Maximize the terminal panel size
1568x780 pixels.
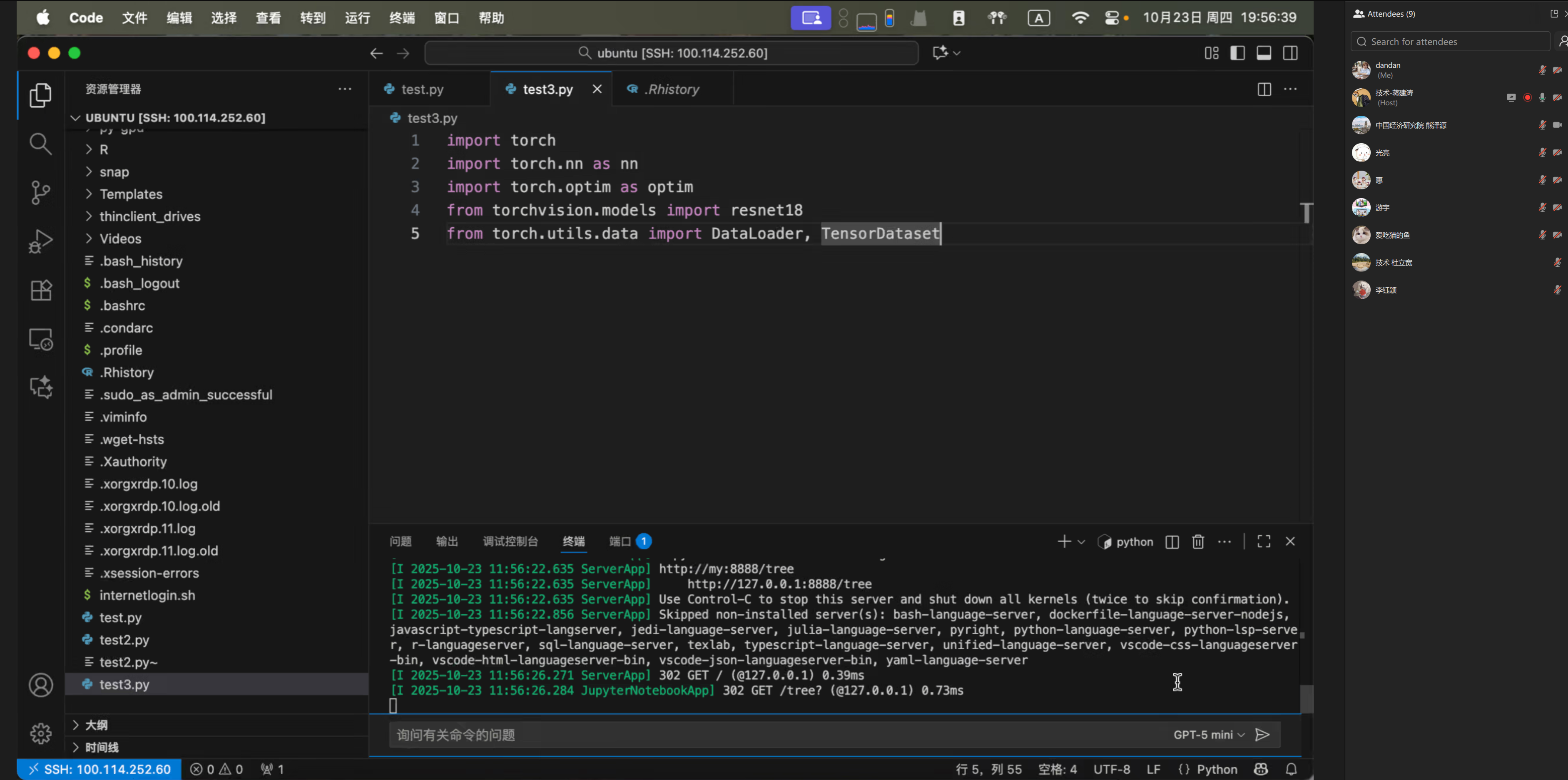pyautogui.click(x=1264, y=542)
